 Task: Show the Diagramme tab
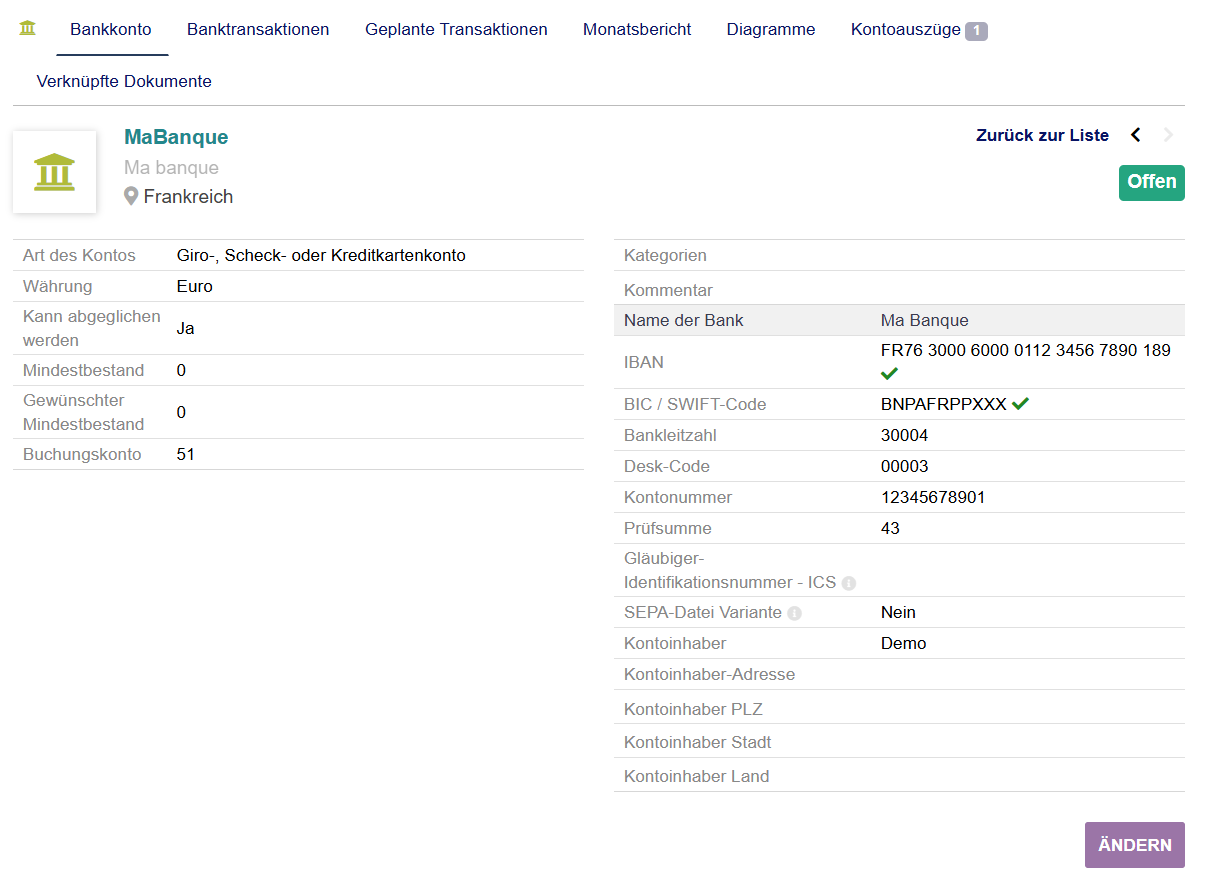coord(771,30)
